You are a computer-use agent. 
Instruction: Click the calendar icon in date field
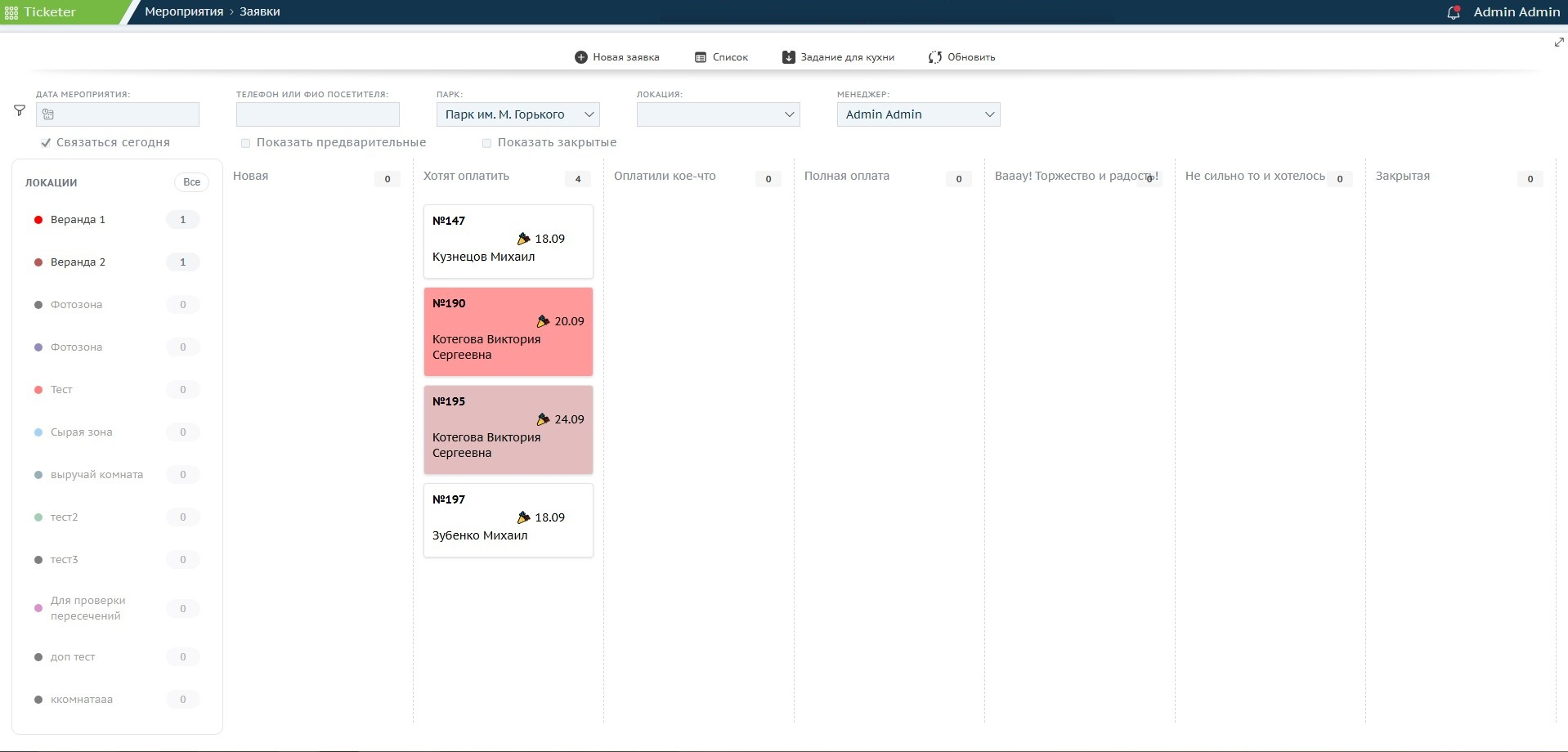click(48, 114)
